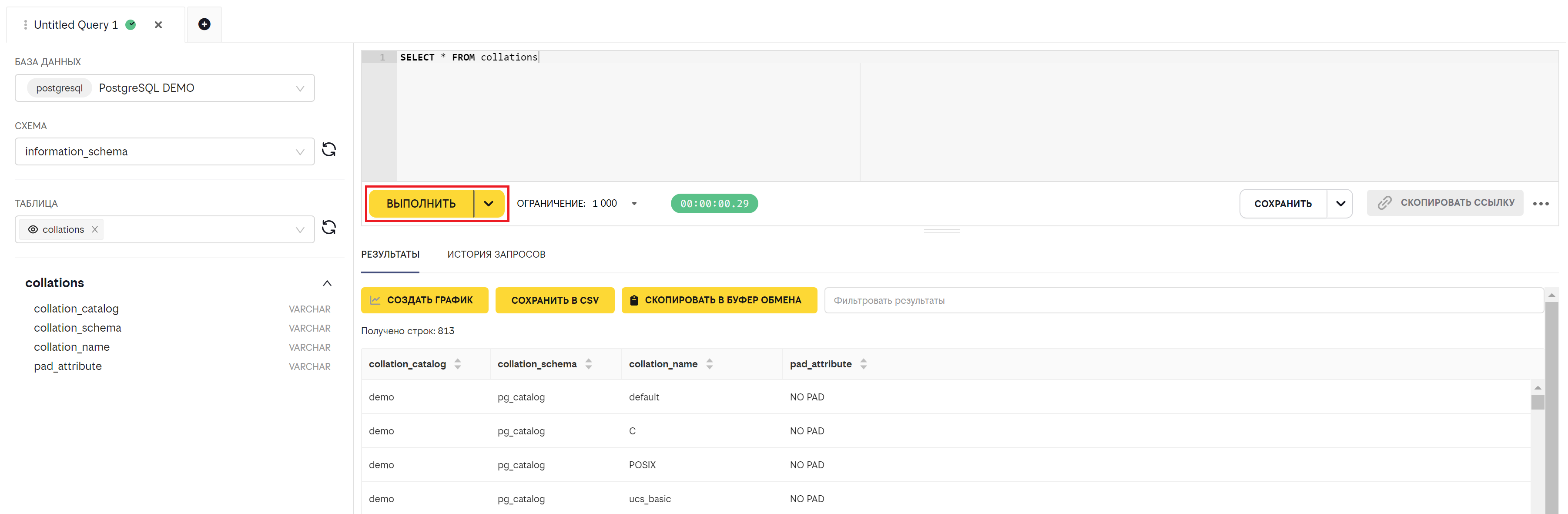Toggle eye icon on collations table

coord(33,230)
